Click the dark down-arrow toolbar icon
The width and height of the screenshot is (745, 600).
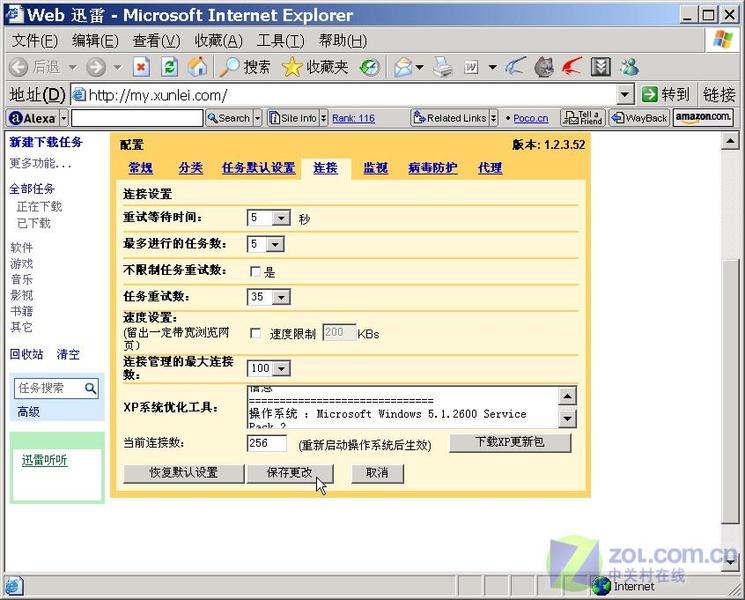click(x=601, y=67)
